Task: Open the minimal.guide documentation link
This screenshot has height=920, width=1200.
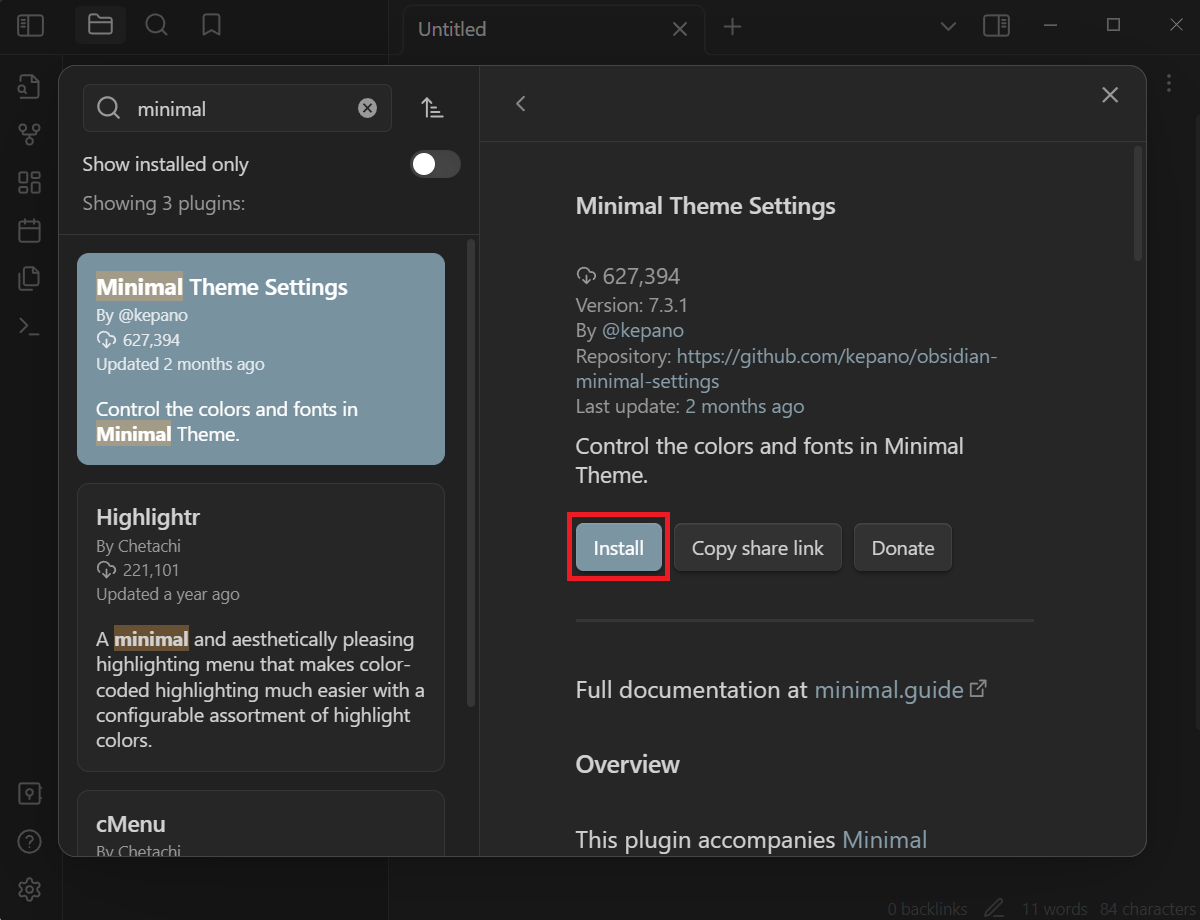Action: tap(901, 690)
